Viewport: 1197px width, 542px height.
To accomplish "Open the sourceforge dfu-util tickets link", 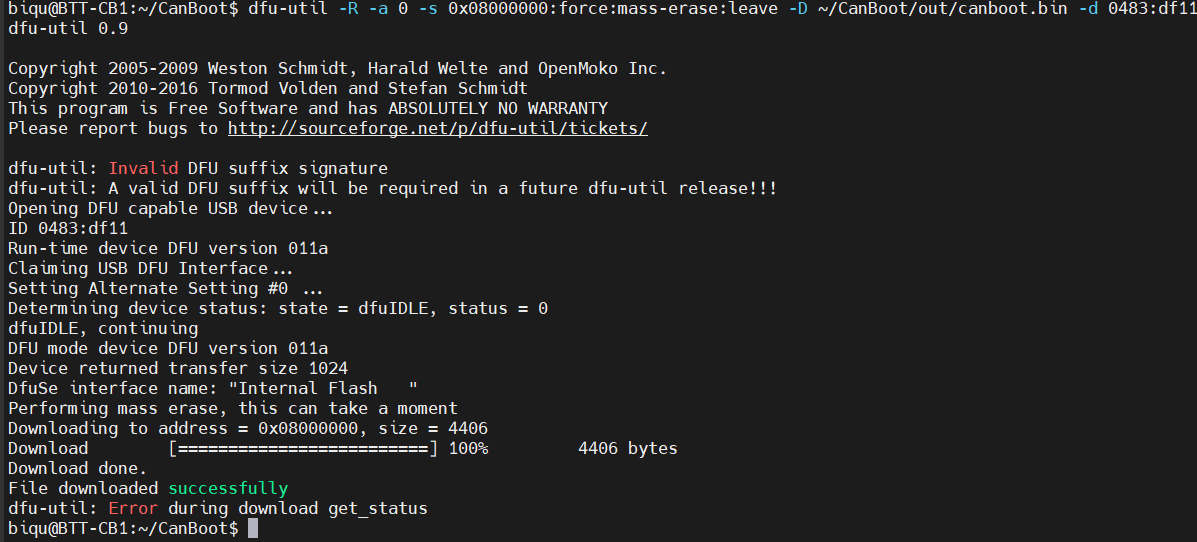I will [x=437, y=128].
